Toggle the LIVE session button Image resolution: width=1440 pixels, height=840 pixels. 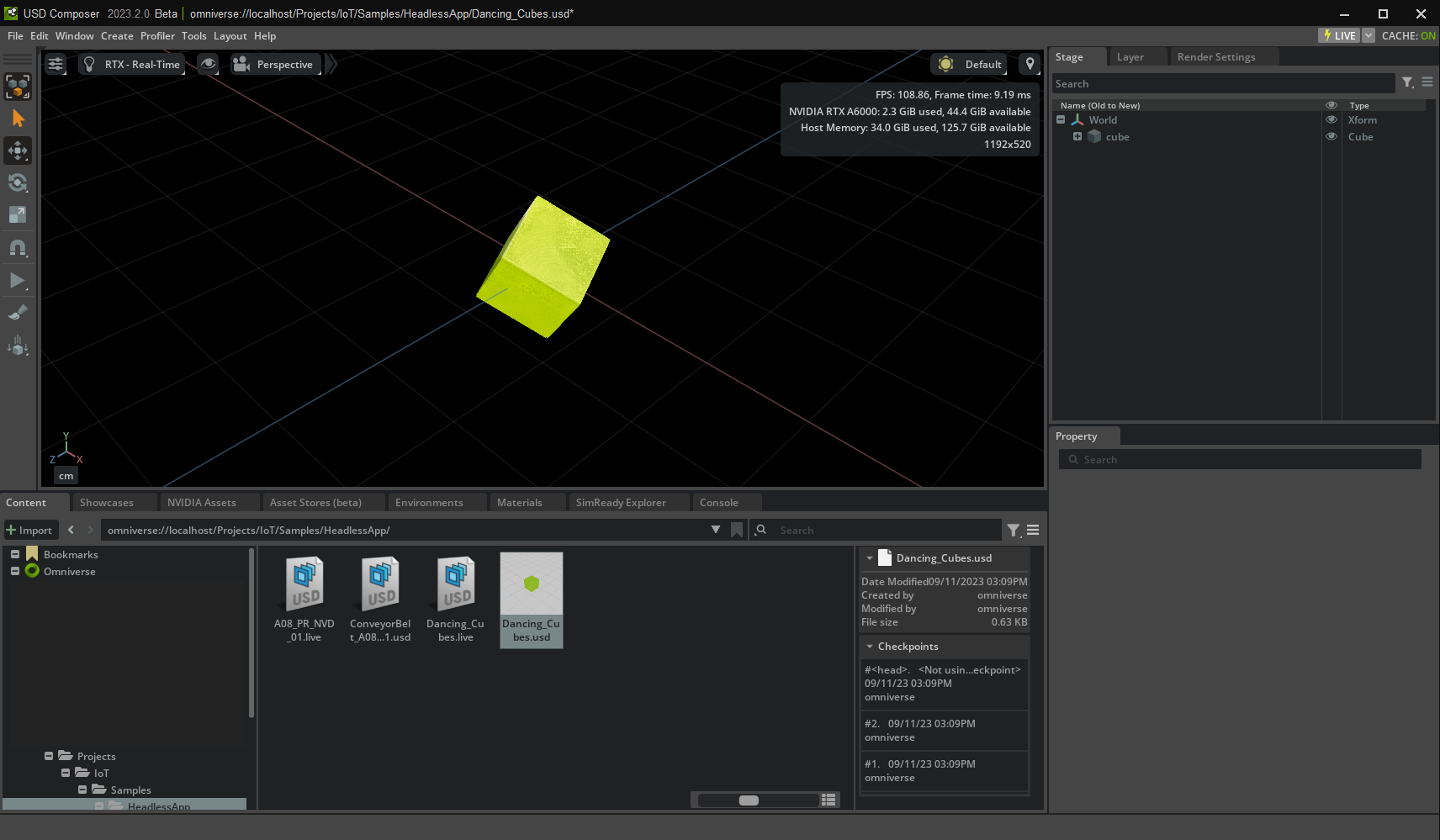(1339, 35)
